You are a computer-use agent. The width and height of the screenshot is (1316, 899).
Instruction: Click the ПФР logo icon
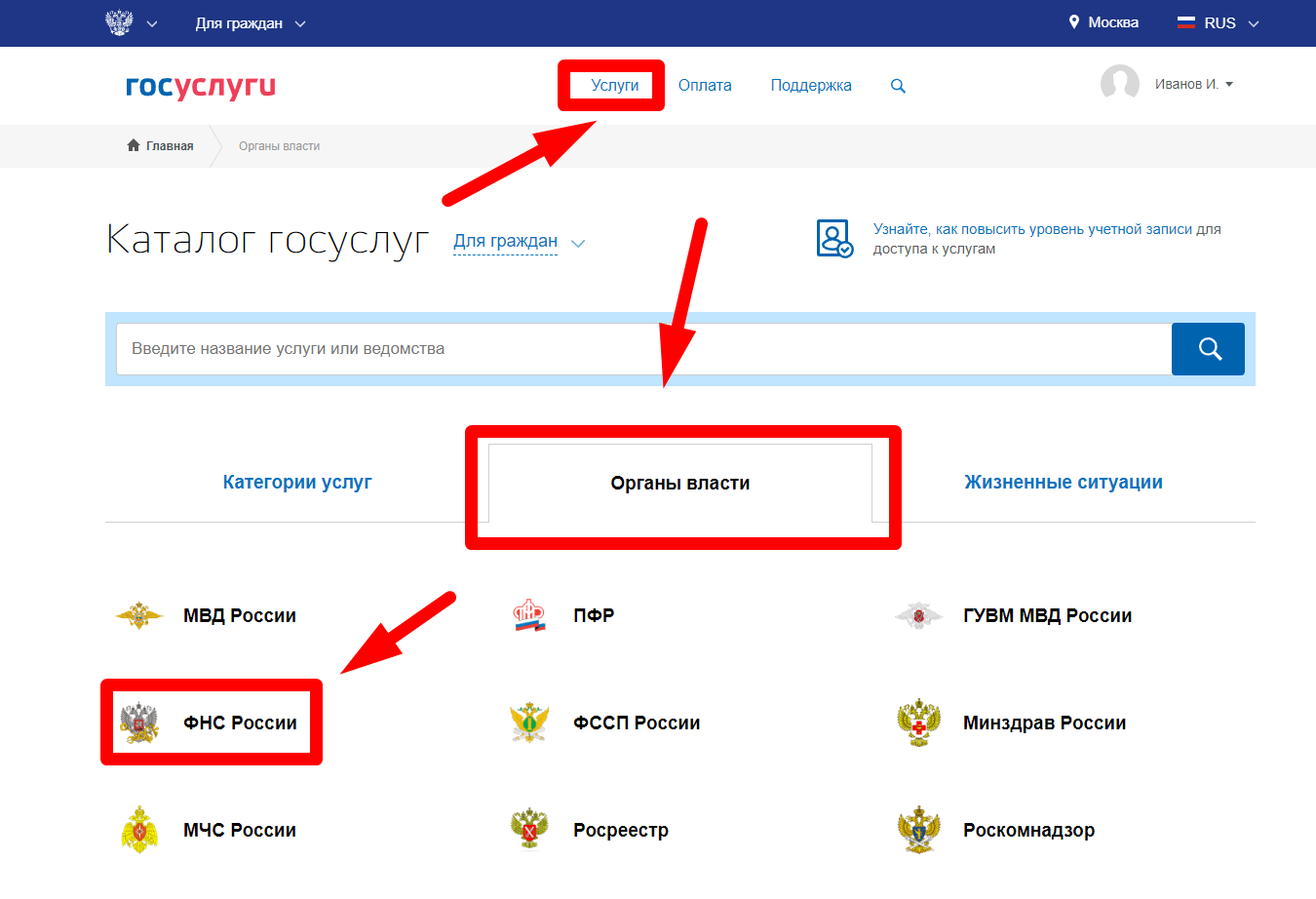point(529,615)
